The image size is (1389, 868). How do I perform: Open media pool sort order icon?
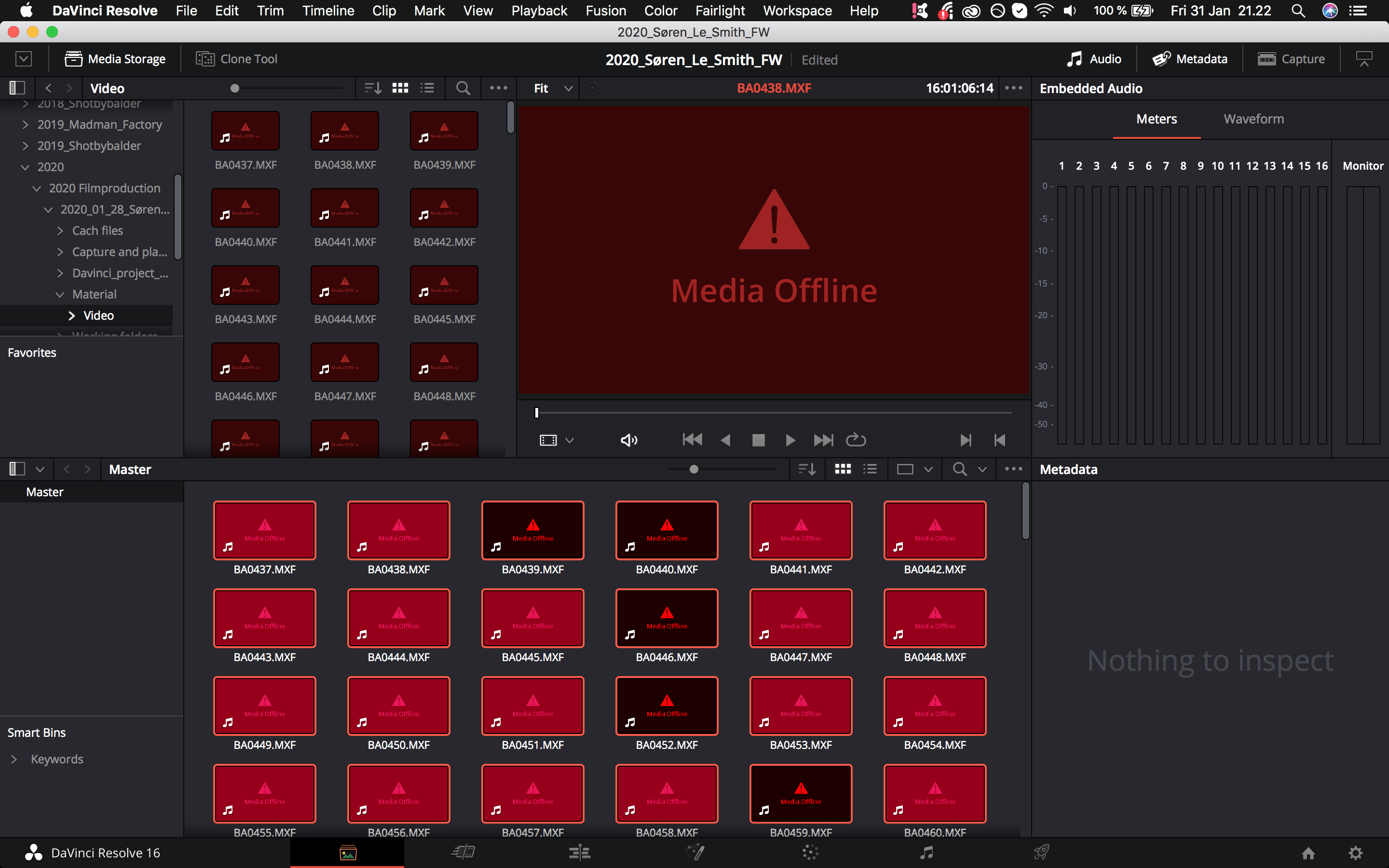coord(807,470)
